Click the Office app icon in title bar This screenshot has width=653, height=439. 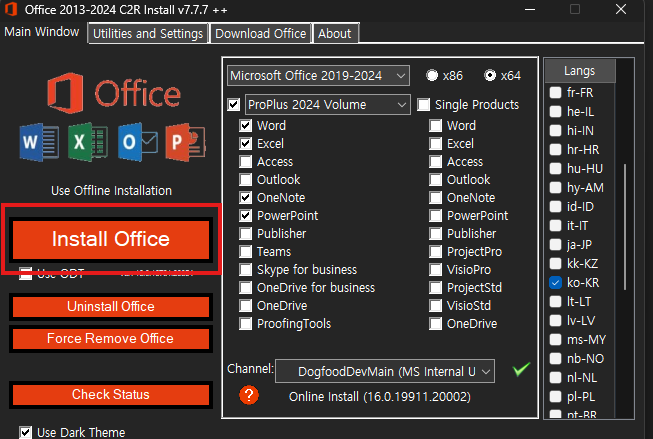pyautogui.click(x=10, y=9)
